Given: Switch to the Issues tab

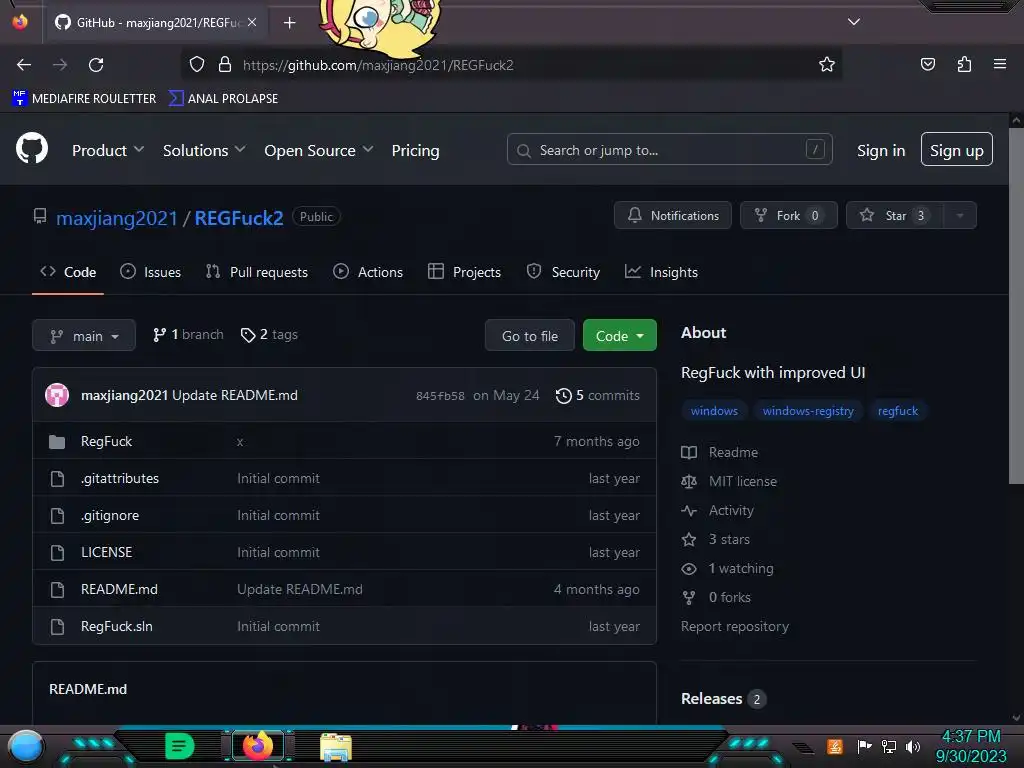Looking at the screenshot, I should click(151, 272).
